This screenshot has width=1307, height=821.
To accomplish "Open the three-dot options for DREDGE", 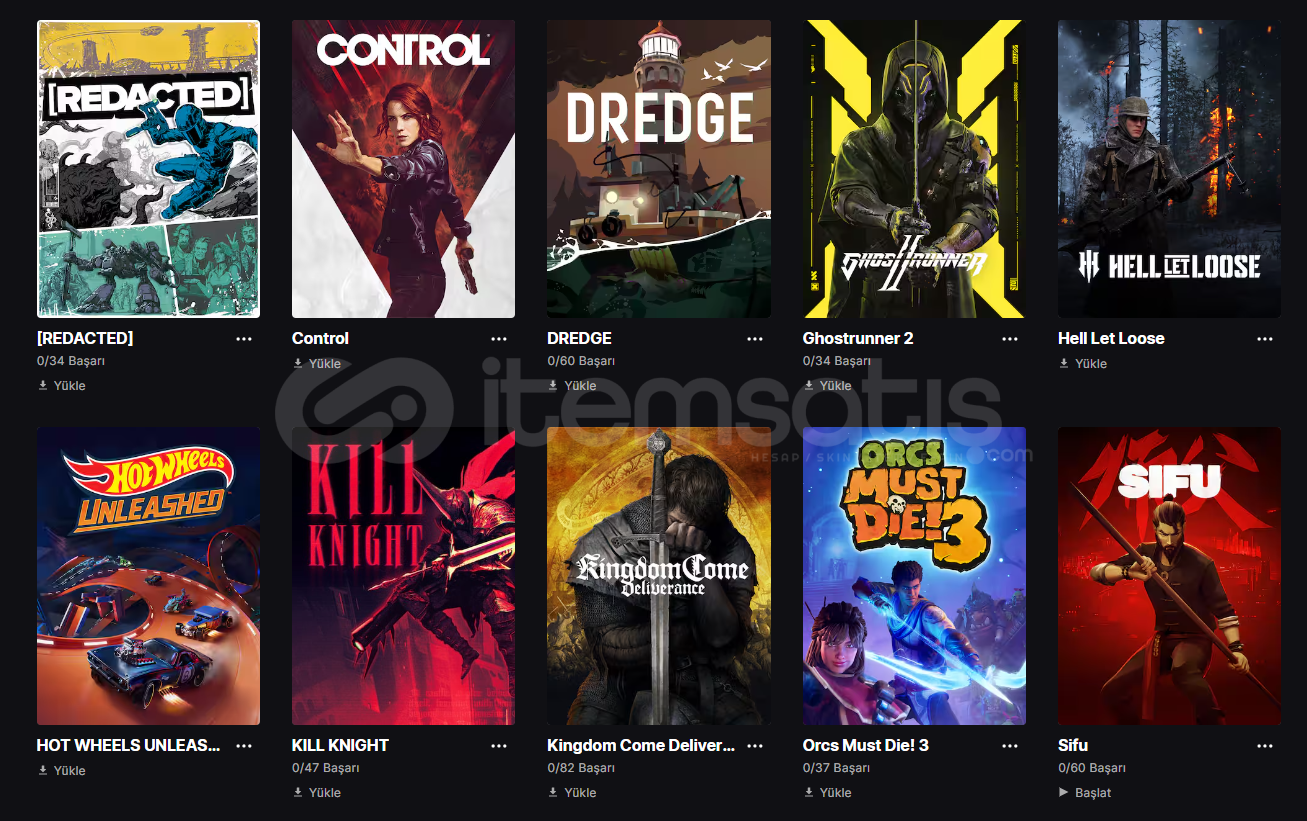I will point(755,339).
